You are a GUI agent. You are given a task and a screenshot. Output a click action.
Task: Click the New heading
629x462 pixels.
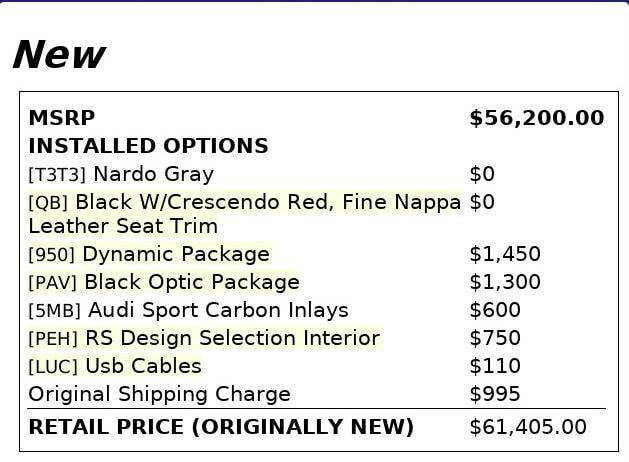(x=58, y=55)
